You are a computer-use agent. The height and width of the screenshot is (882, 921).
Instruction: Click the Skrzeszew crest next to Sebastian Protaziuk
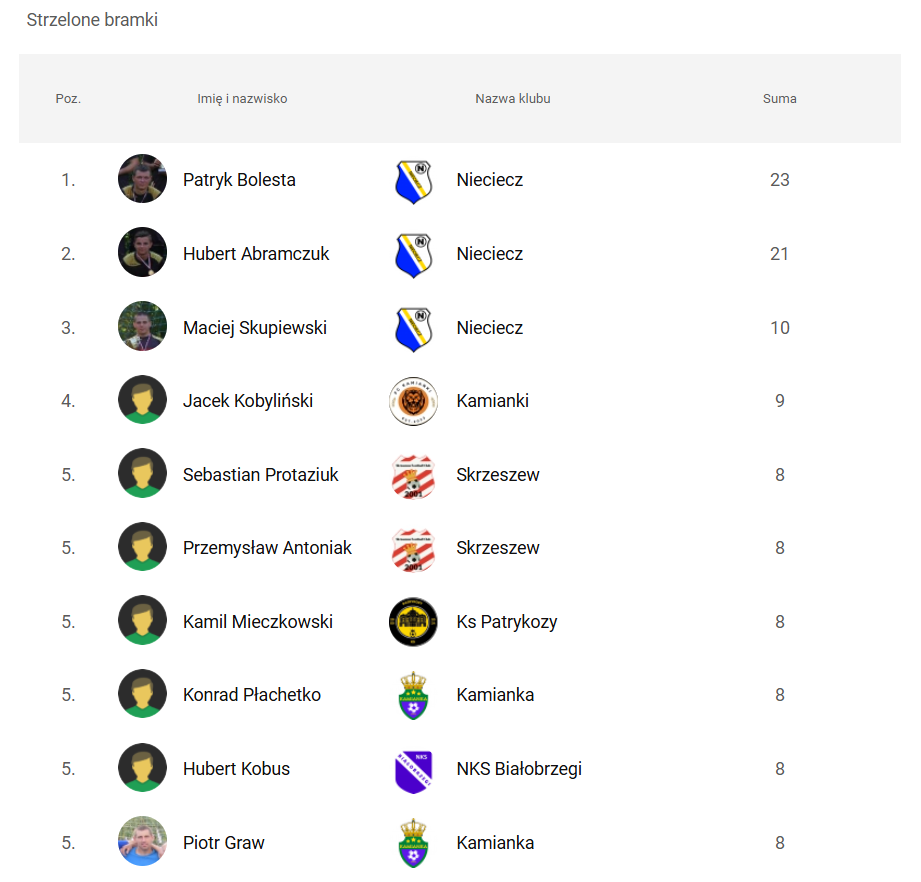coord(414,476)
